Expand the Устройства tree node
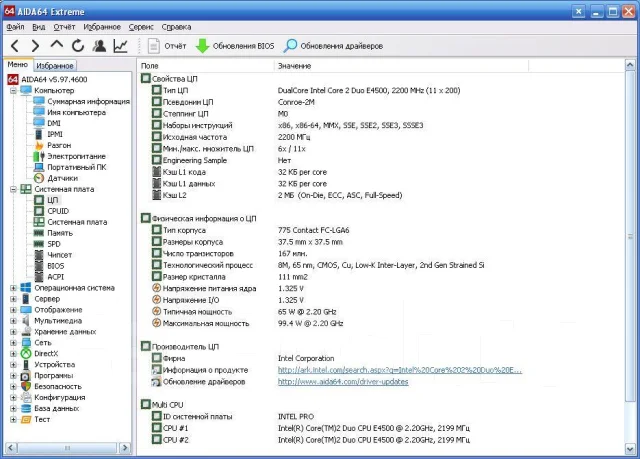The image size is (640, 459). [13, 365]
